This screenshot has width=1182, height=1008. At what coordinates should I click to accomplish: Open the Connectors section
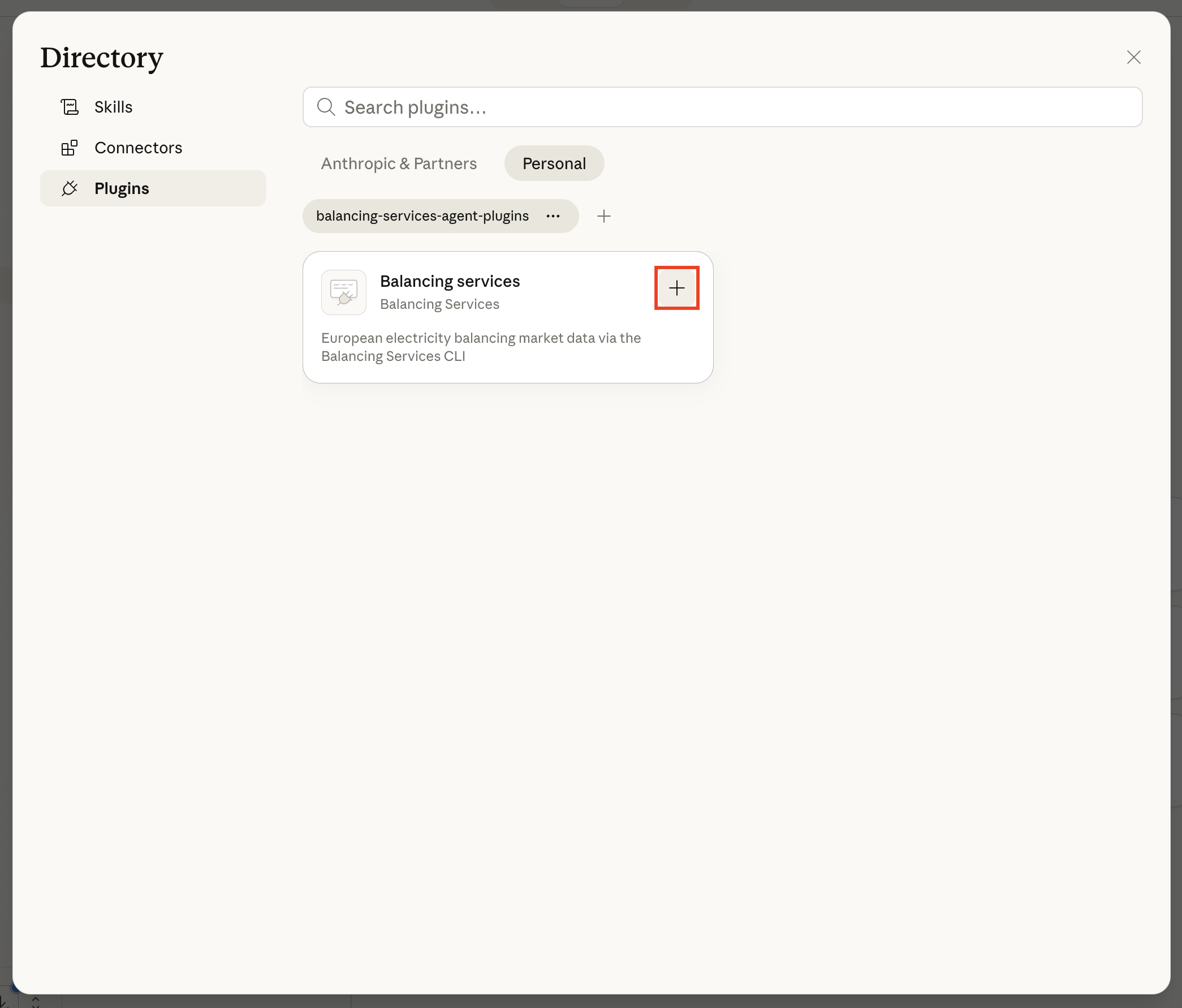pos(138,148)
